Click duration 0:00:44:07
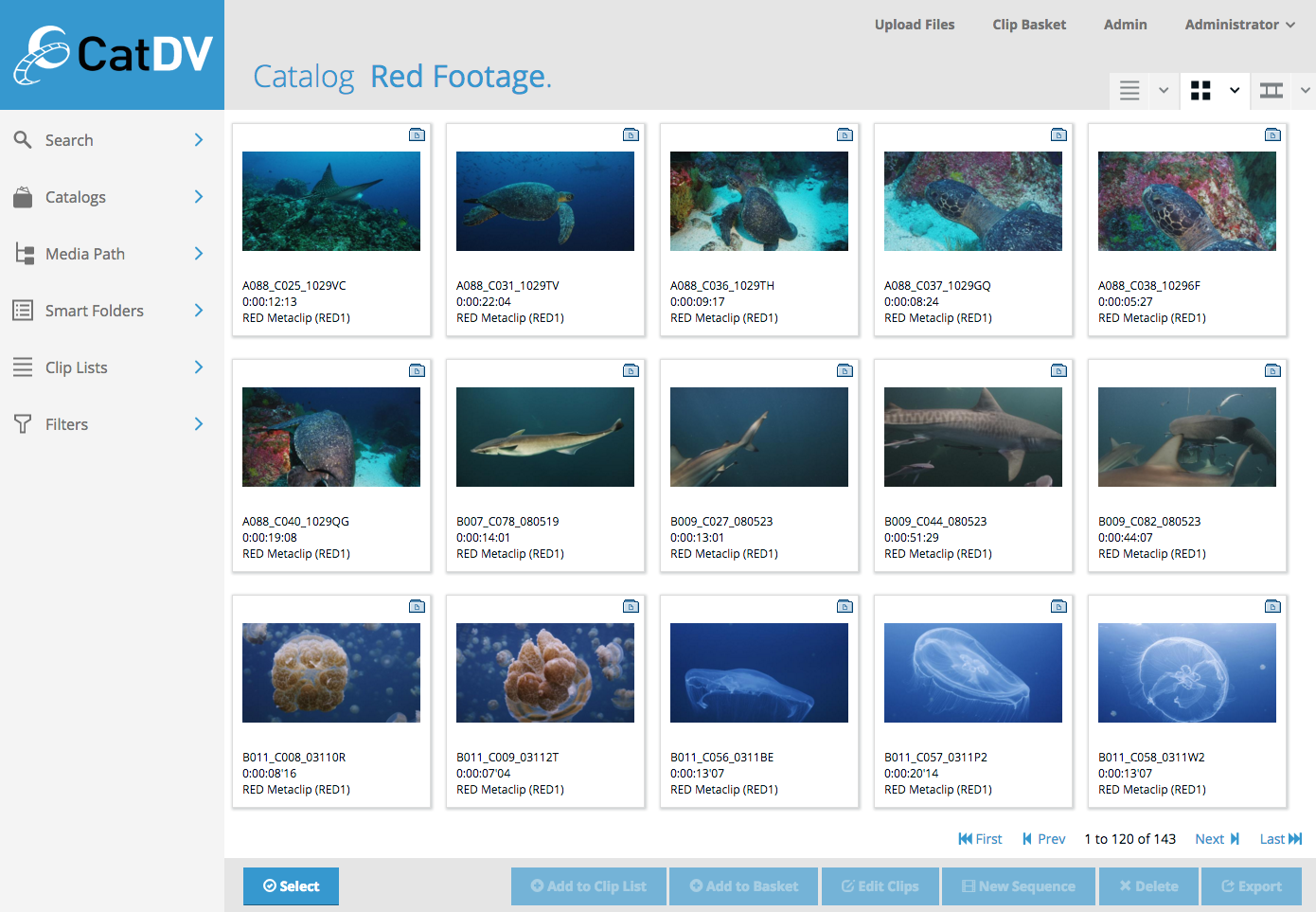 [x=1126, y=538]
